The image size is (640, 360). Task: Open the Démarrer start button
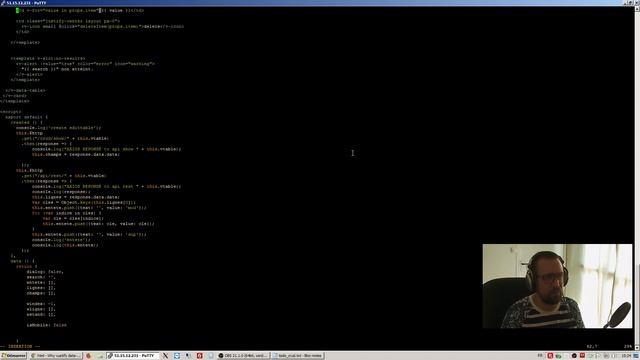pos(13,356)
